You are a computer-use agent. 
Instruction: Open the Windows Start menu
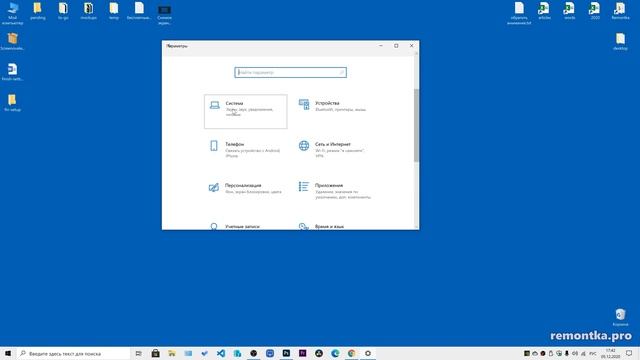(8, 353)
